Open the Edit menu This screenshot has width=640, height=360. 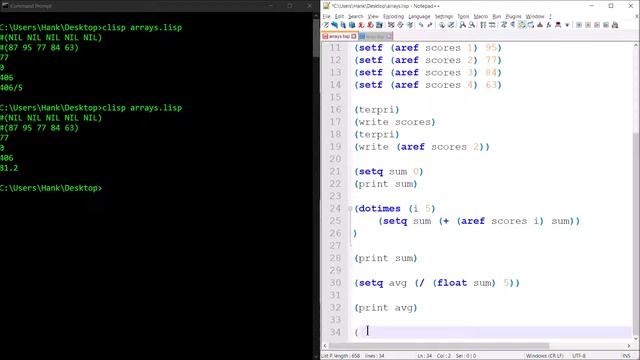(x=339, y=16)
